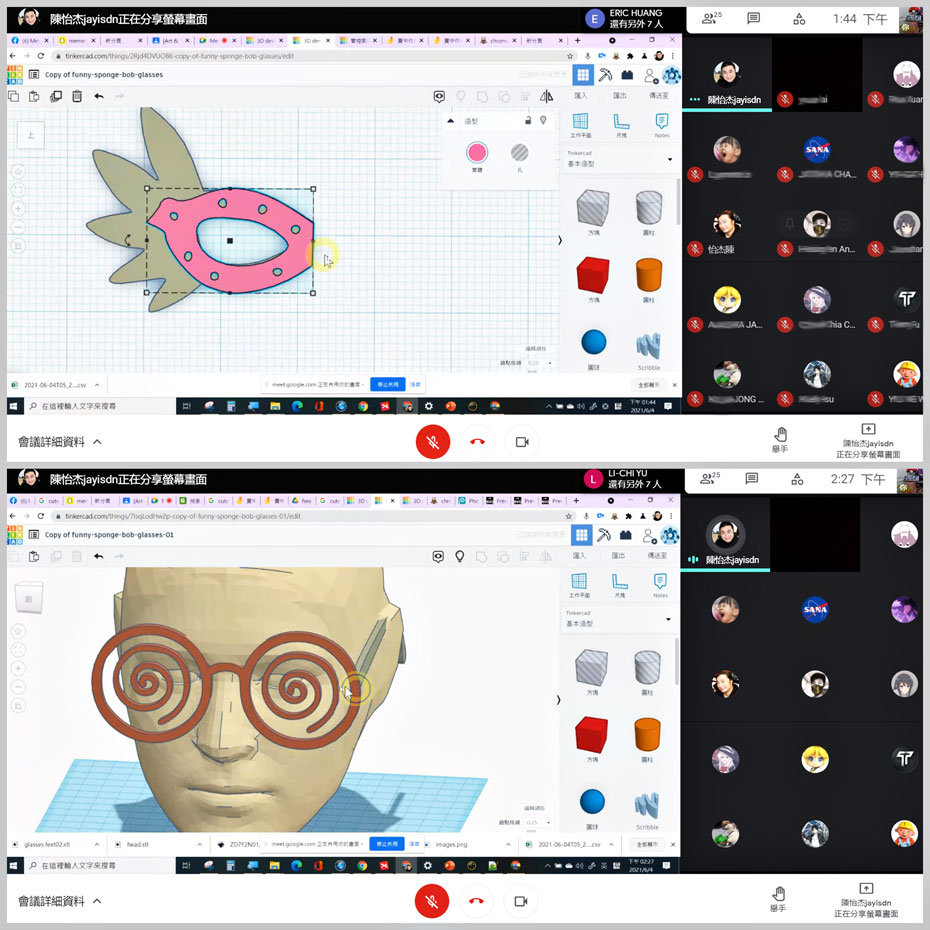Viewport: 930px width, 930px height.
Task: Click Export button in 1:44 Tinkercad
Action: (x=620, y=95)
